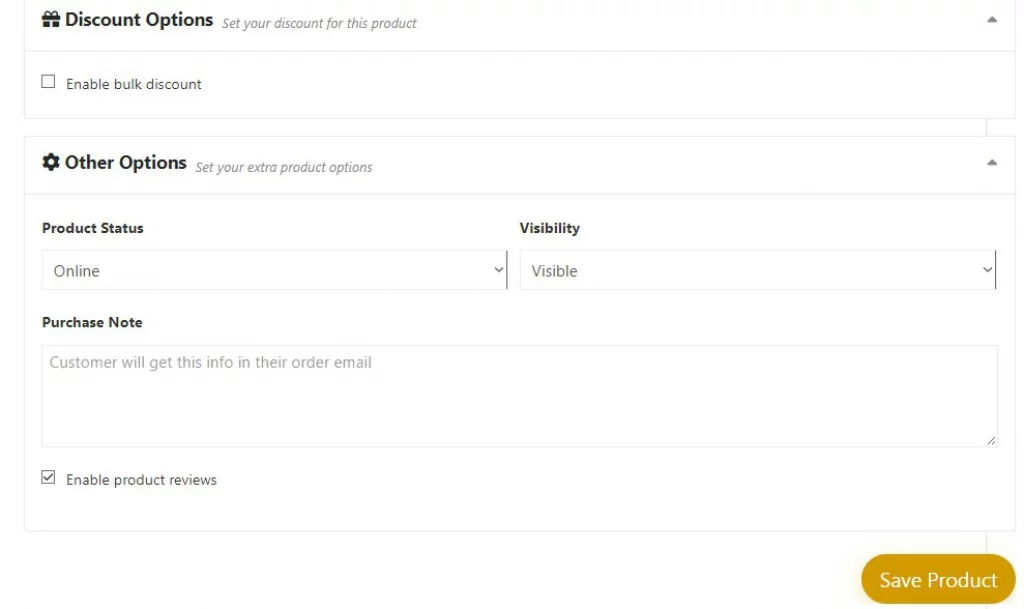Click the Purchase Note field label
The width and height of the screenshot is (1024, 609).
point(92,322)
